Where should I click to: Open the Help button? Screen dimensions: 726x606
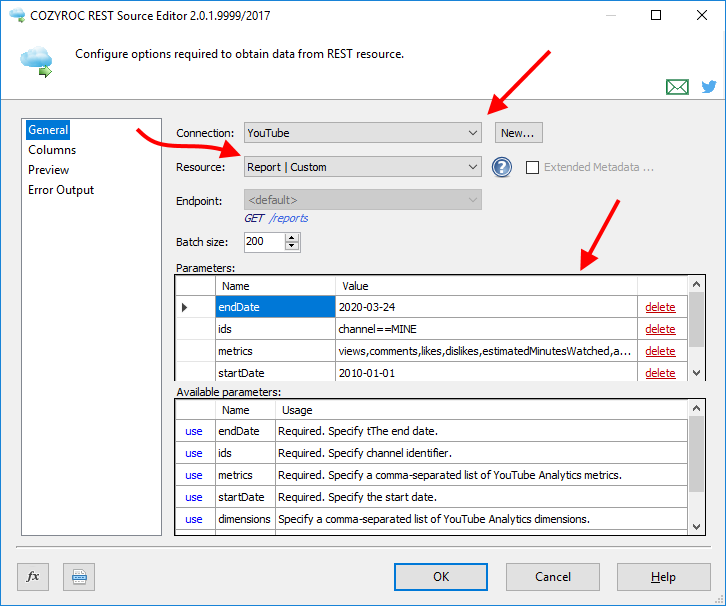[663, 577]
